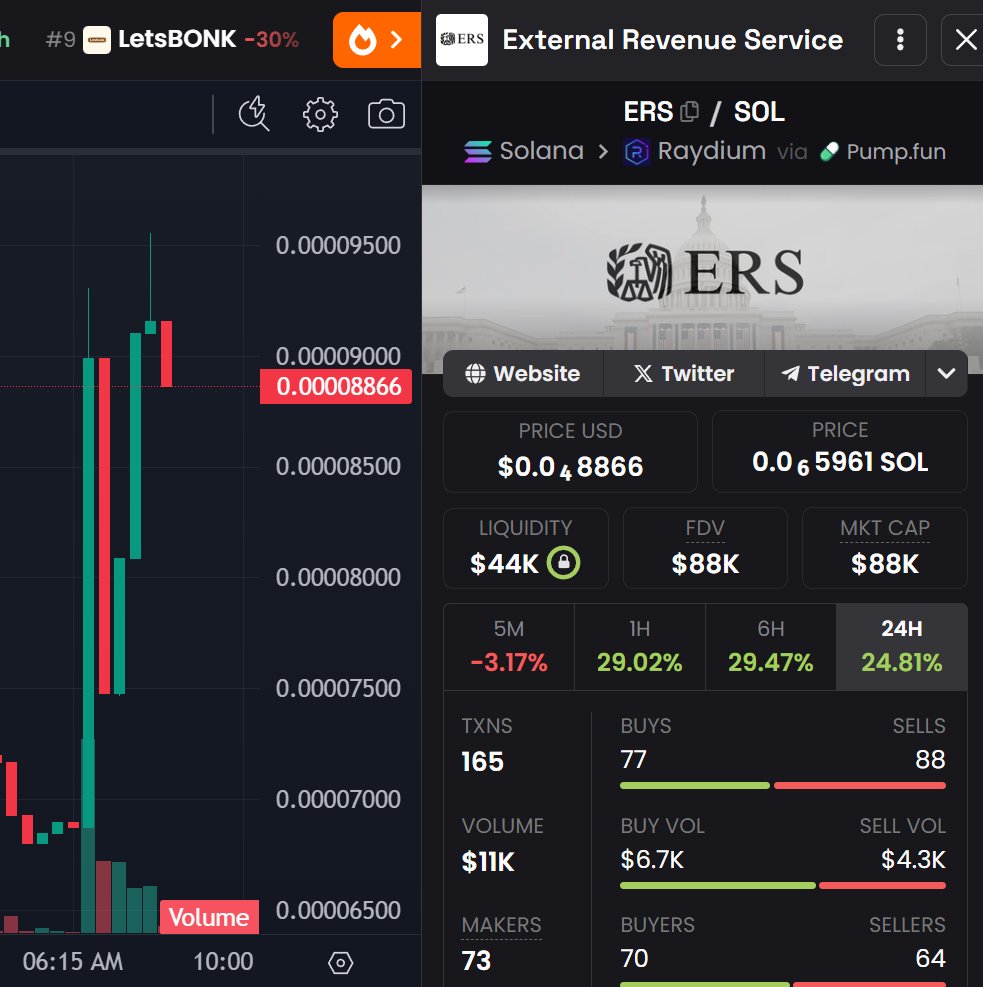Take a chart snapshot with camera icon
Screen dimensions: 983x987
pyautogui.click(x=386, y=115)
